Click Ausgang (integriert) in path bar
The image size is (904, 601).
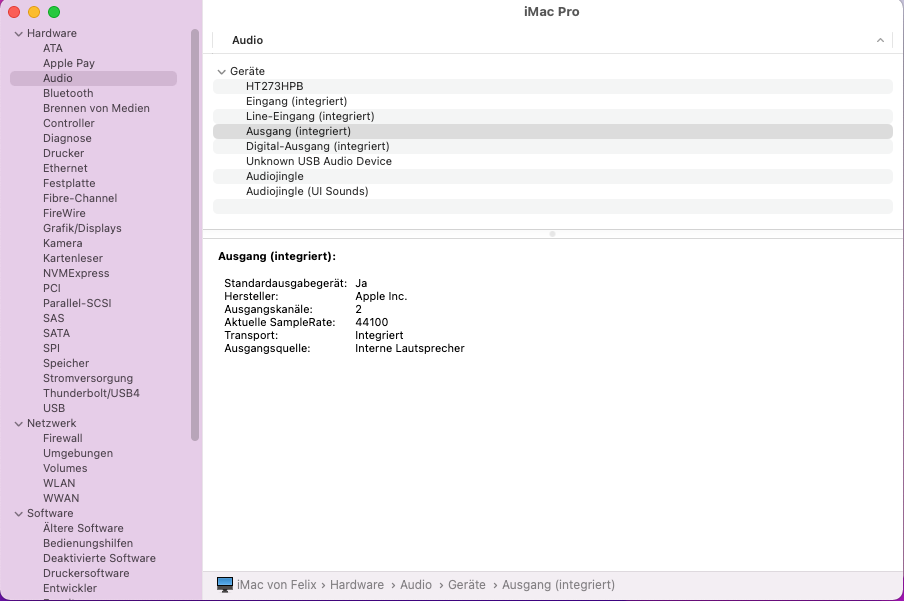click(558, 584)
